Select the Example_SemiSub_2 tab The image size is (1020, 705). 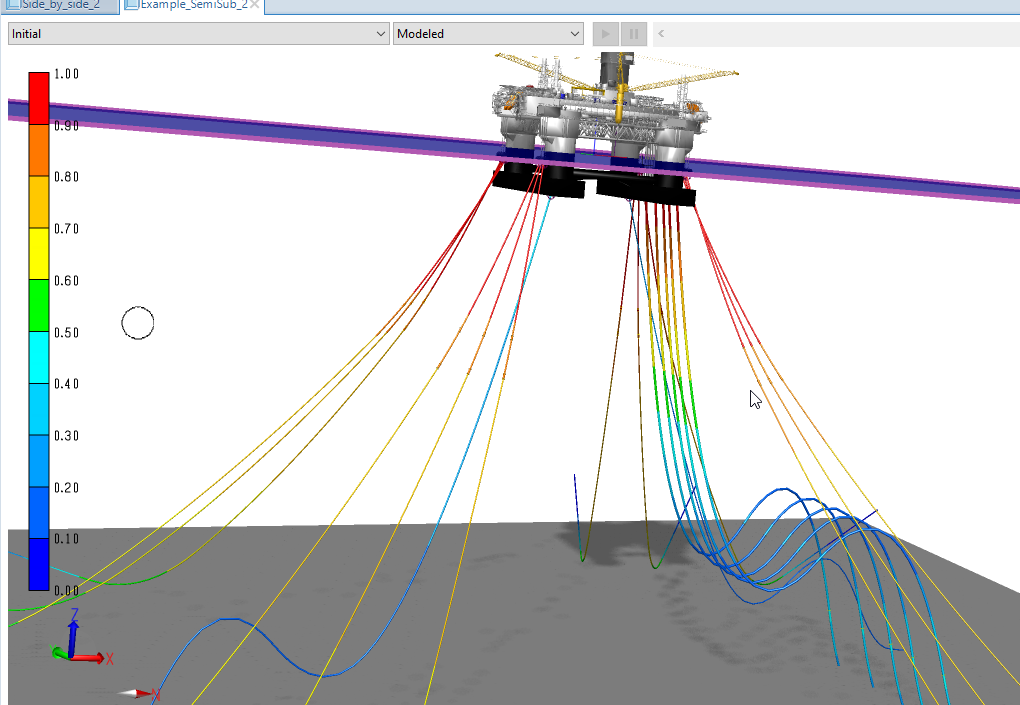pos(192,5)
